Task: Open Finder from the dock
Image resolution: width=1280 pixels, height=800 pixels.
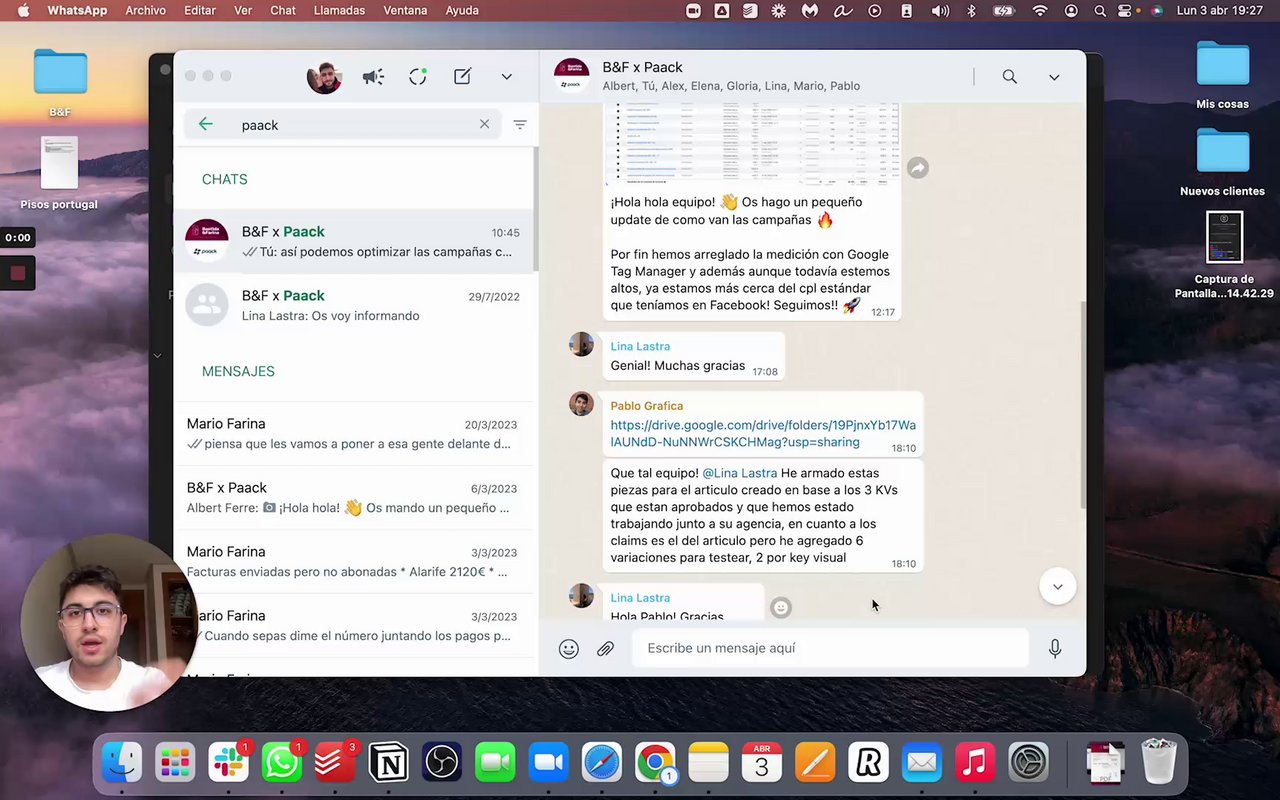Action: click(122, 763)
